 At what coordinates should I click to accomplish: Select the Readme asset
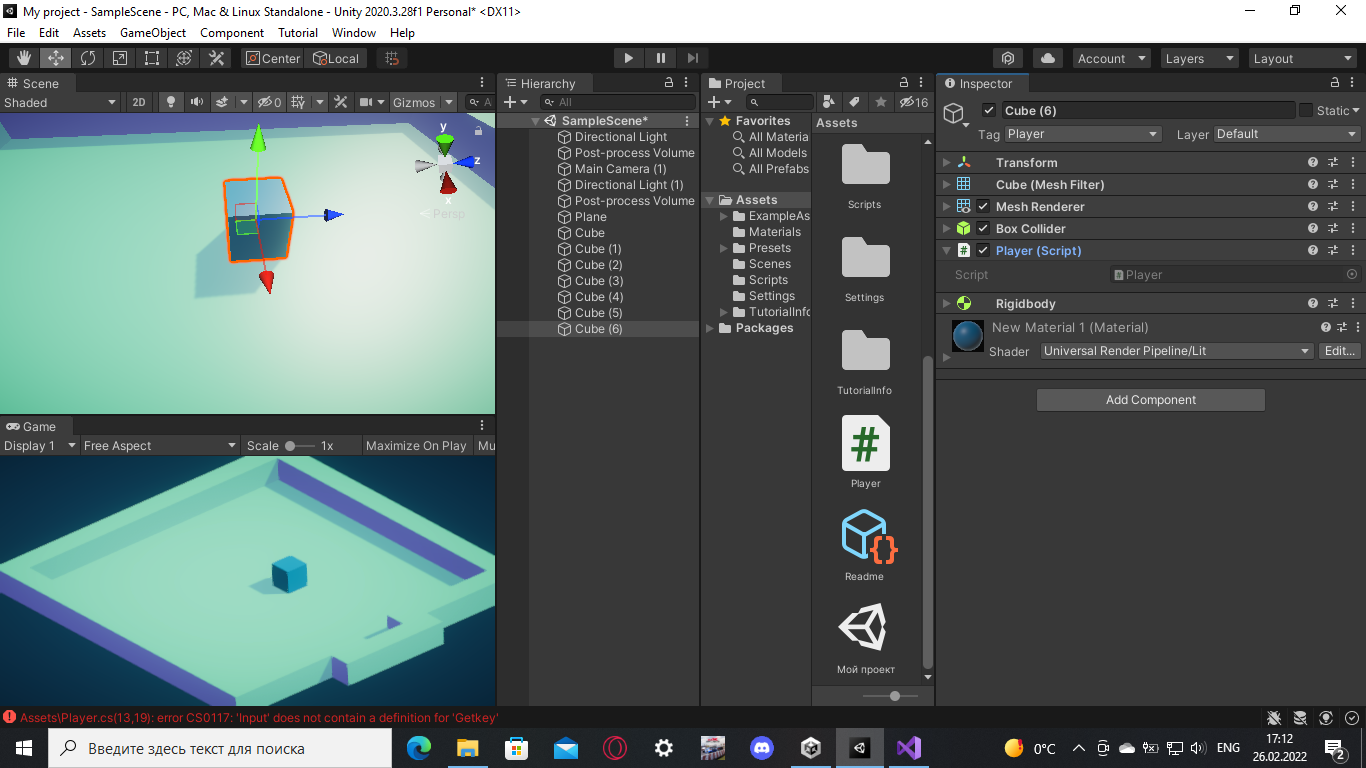coord(865,545)
